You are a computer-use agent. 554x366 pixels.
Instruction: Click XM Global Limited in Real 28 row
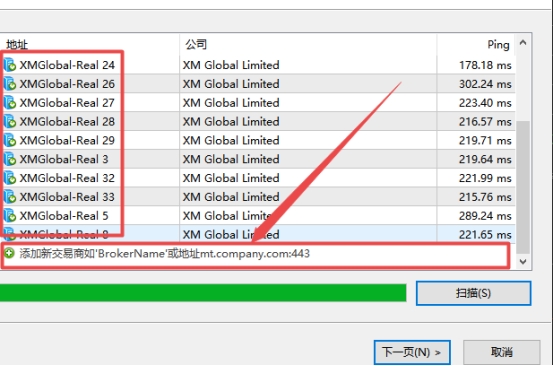(231, 122)
